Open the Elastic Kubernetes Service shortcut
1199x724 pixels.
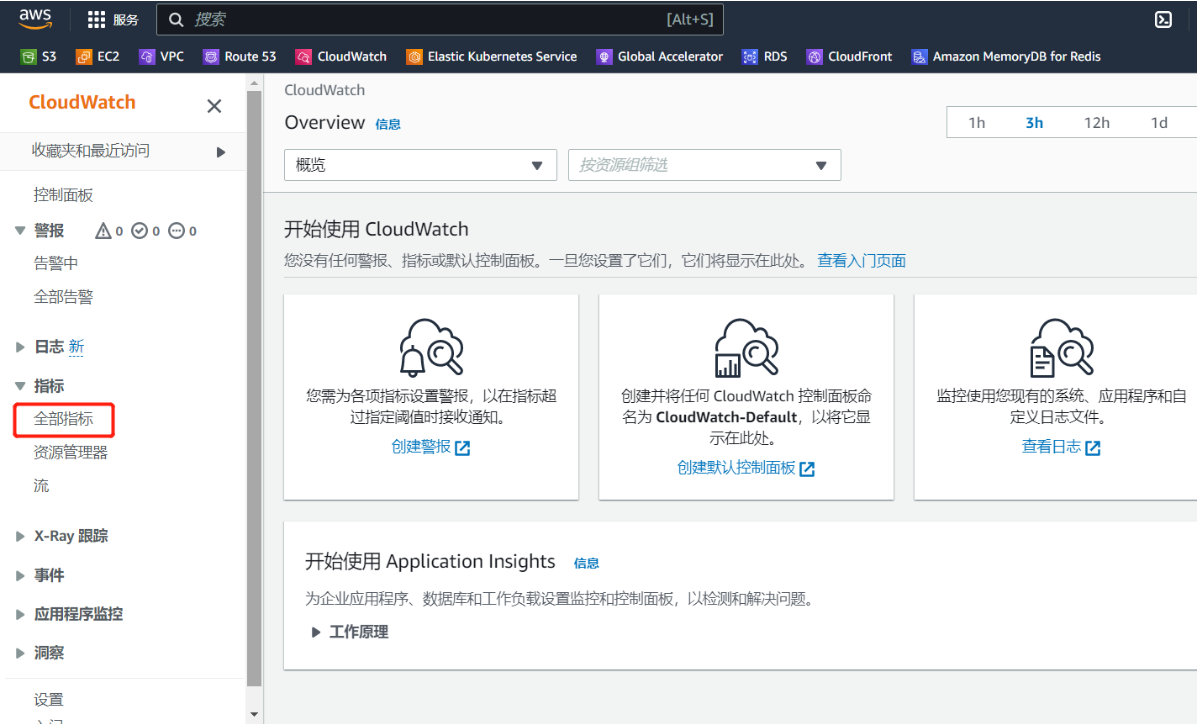492,57
